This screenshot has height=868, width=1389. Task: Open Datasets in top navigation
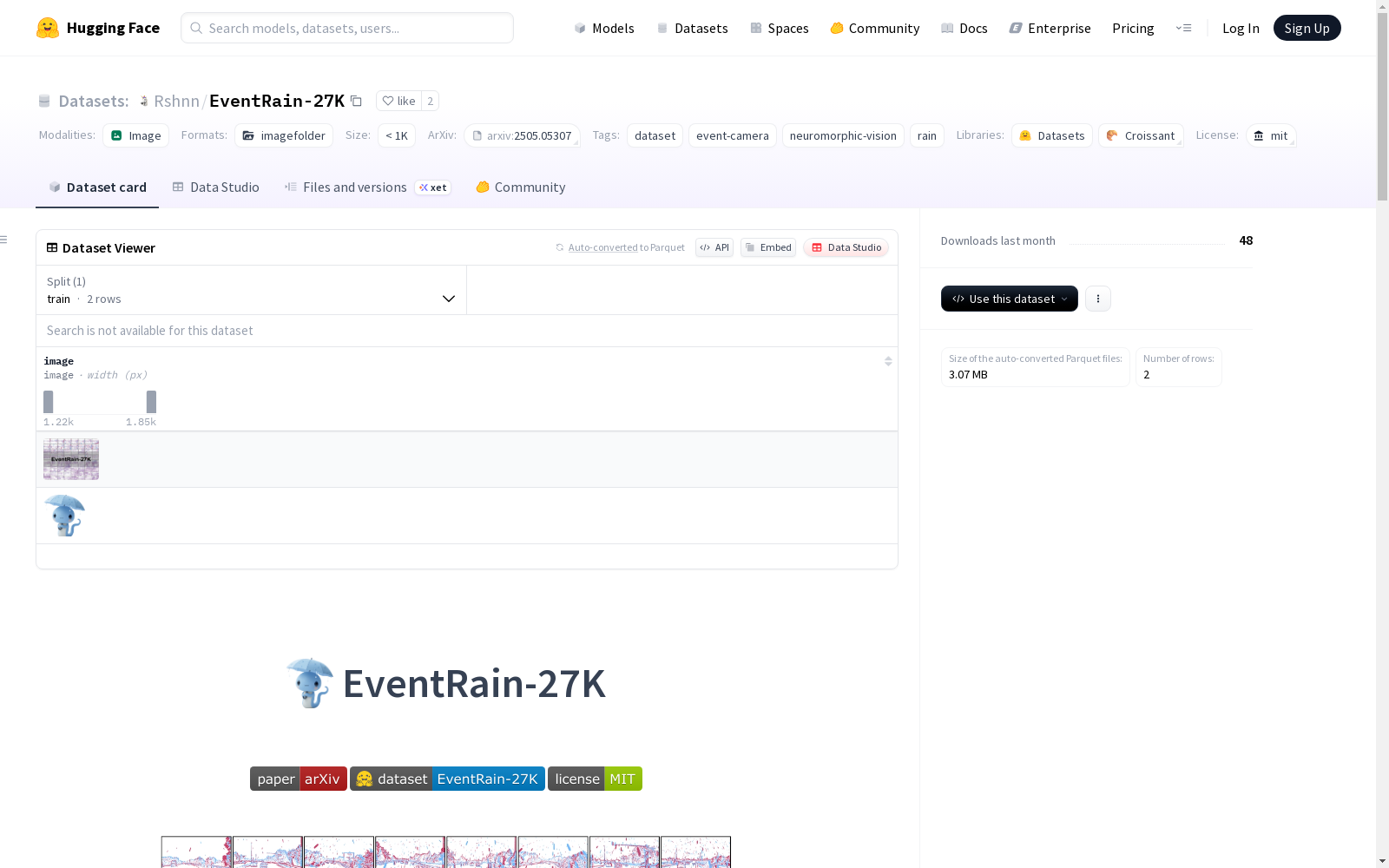[692, 28]
